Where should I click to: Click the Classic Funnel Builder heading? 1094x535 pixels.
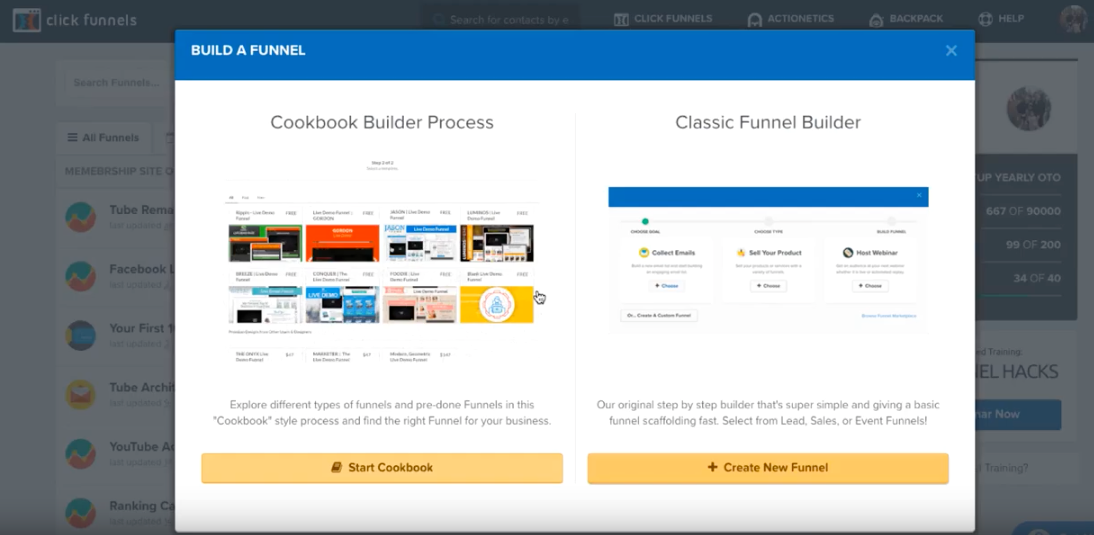(x=767, y=123)
